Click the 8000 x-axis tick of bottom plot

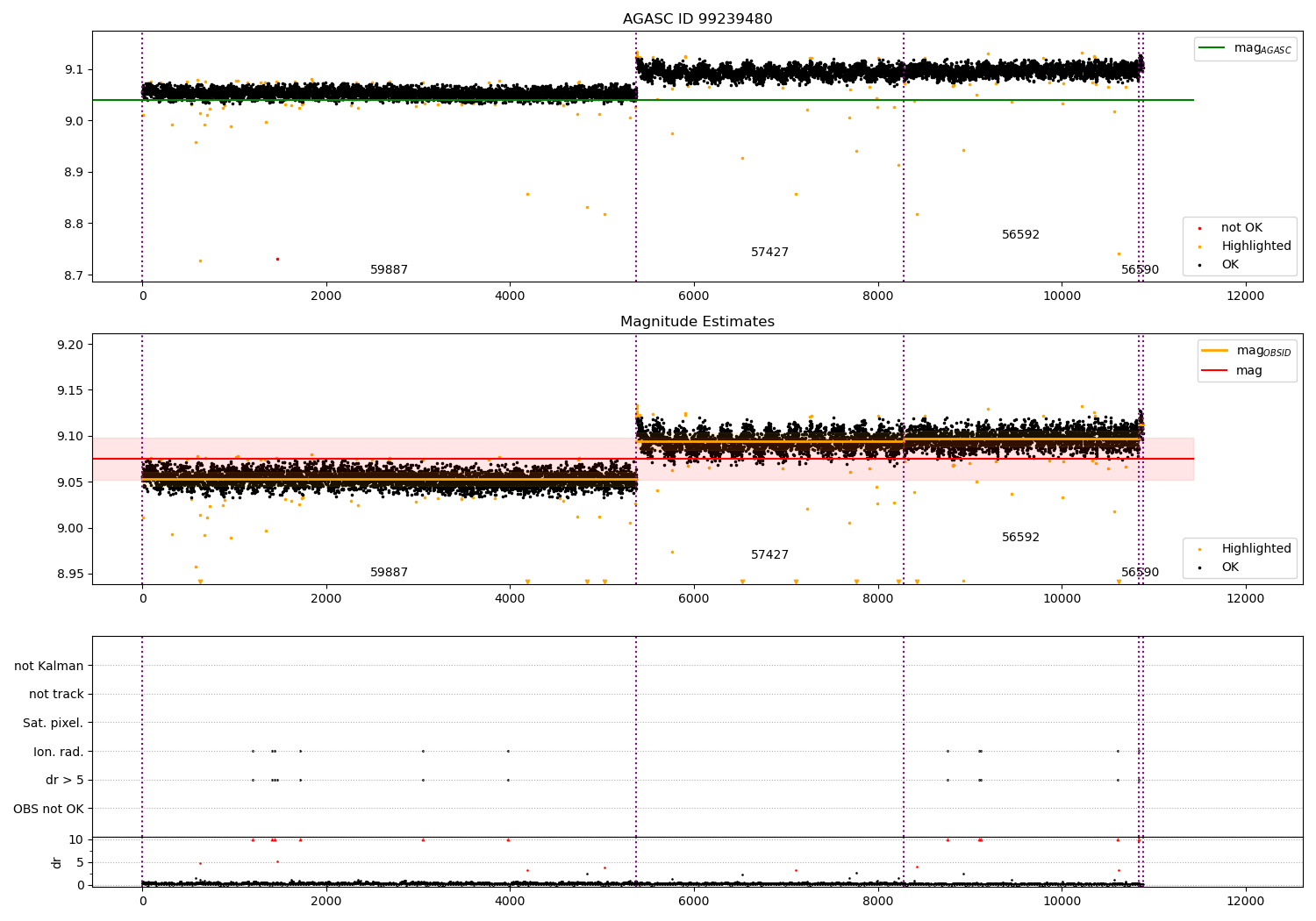[x=877, y=902]
